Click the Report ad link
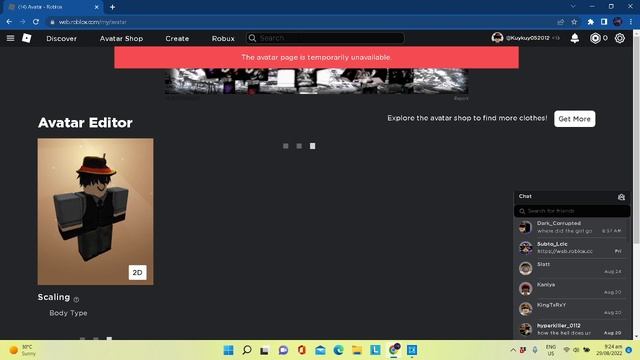 [461, 98]
